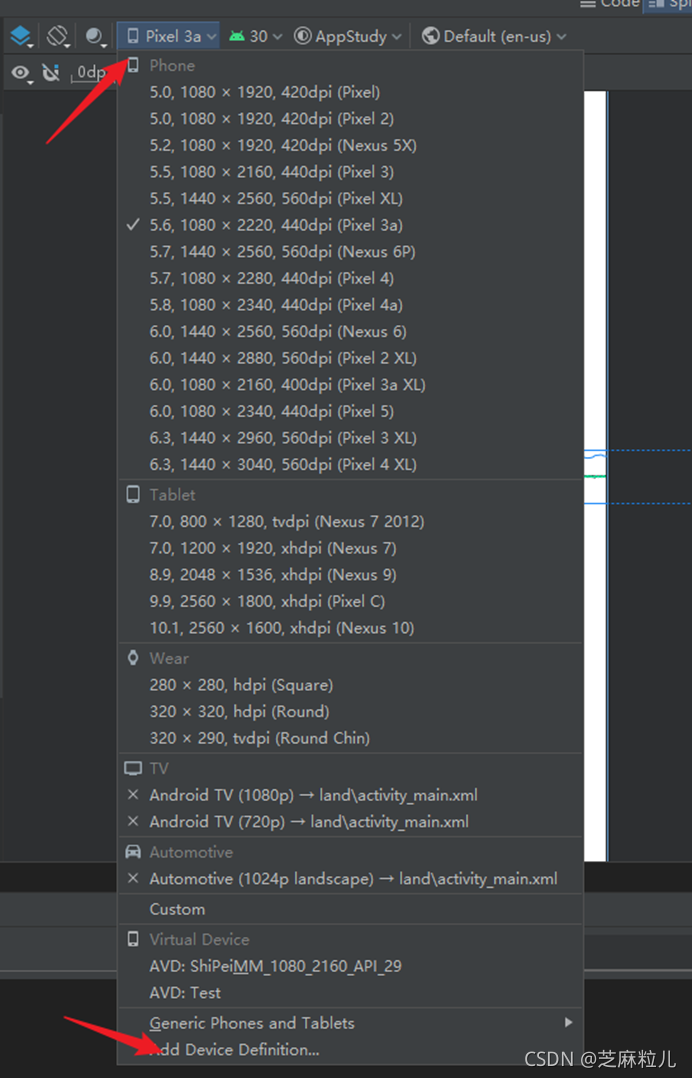Click Add Device Definition...
Viewport: 692px width, 1078px height.
click(350, 1050)
